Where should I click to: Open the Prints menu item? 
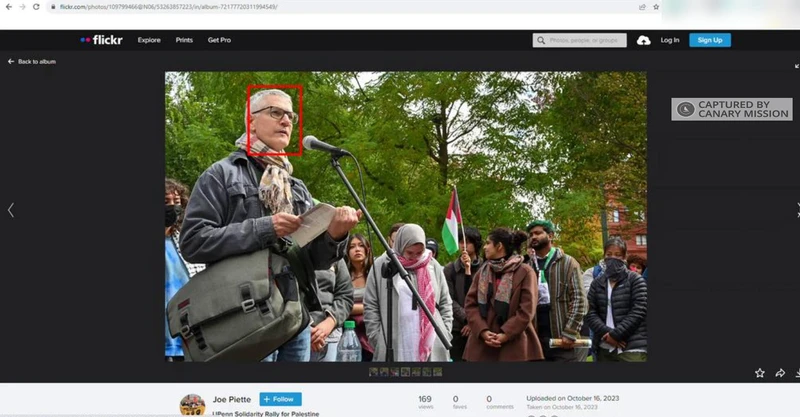(x=184, y=40)
